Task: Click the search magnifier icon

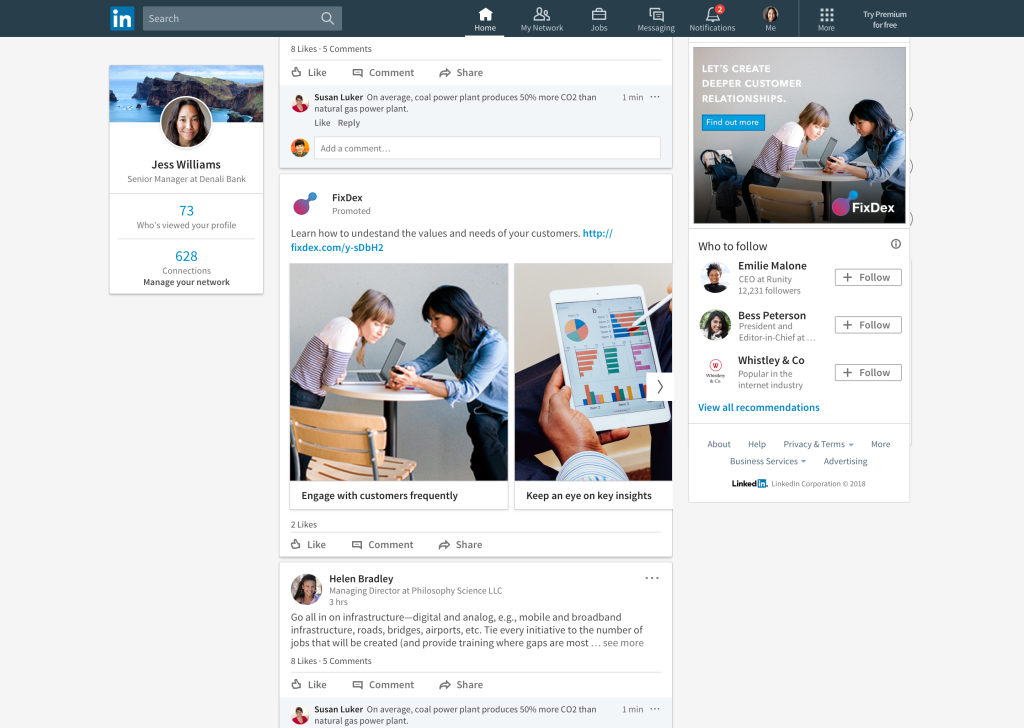Action: coord(328,18)
